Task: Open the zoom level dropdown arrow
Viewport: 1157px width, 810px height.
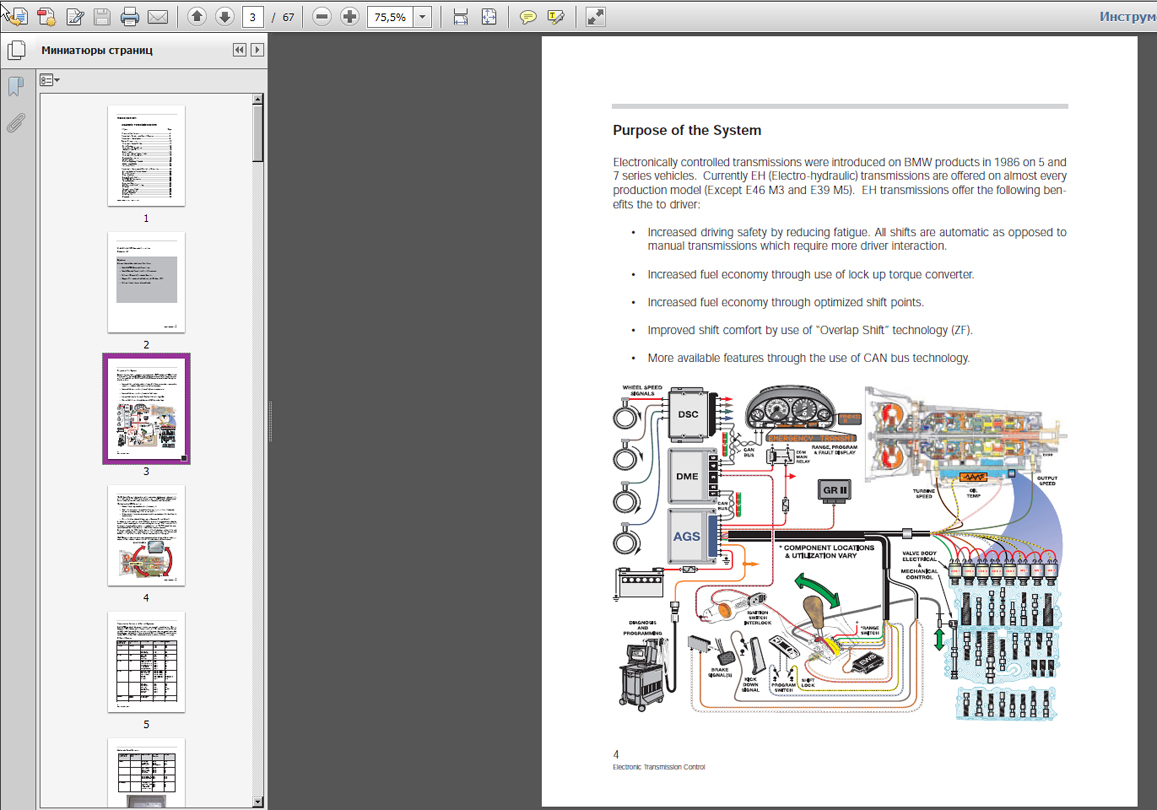Action: click(423, 17)
